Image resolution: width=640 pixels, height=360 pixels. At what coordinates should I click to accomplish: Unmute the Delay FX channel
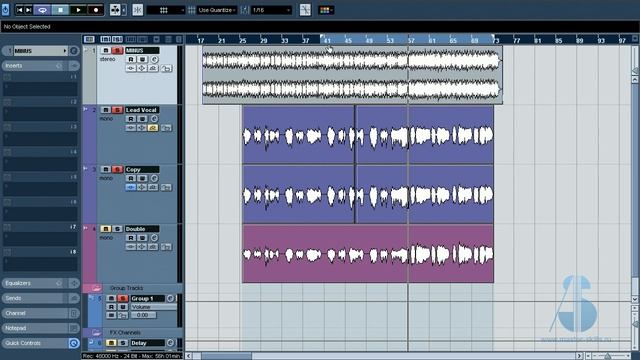[x=111, y=343]
